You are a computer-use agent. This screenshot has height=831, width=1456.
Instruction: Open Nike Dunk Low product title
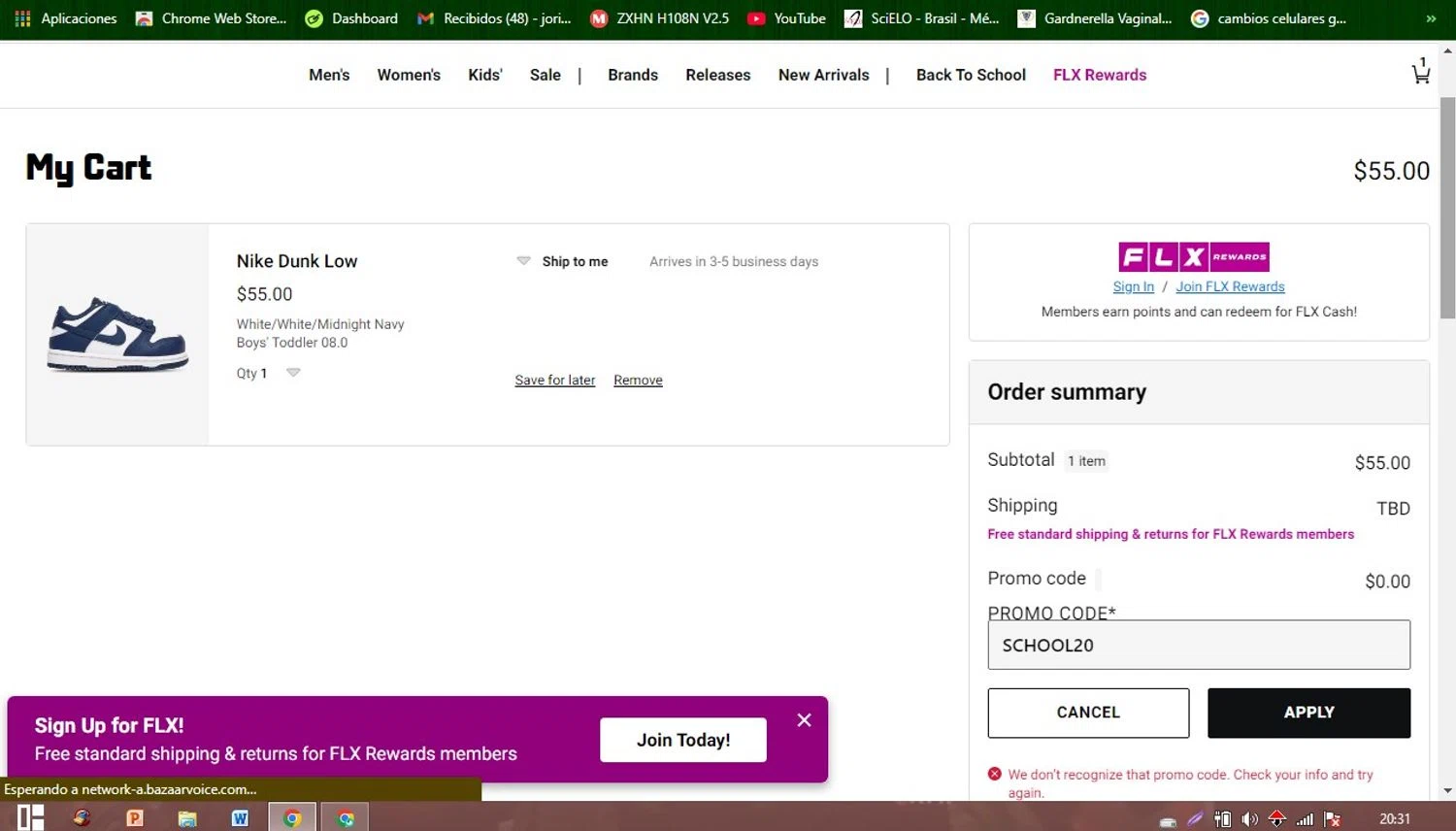(297, 261)
